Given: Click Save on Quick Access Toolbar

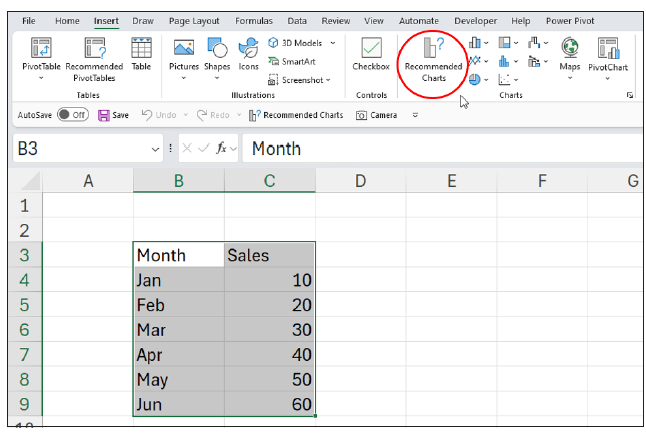Looking at the screenshot, I should pos(113,115).
